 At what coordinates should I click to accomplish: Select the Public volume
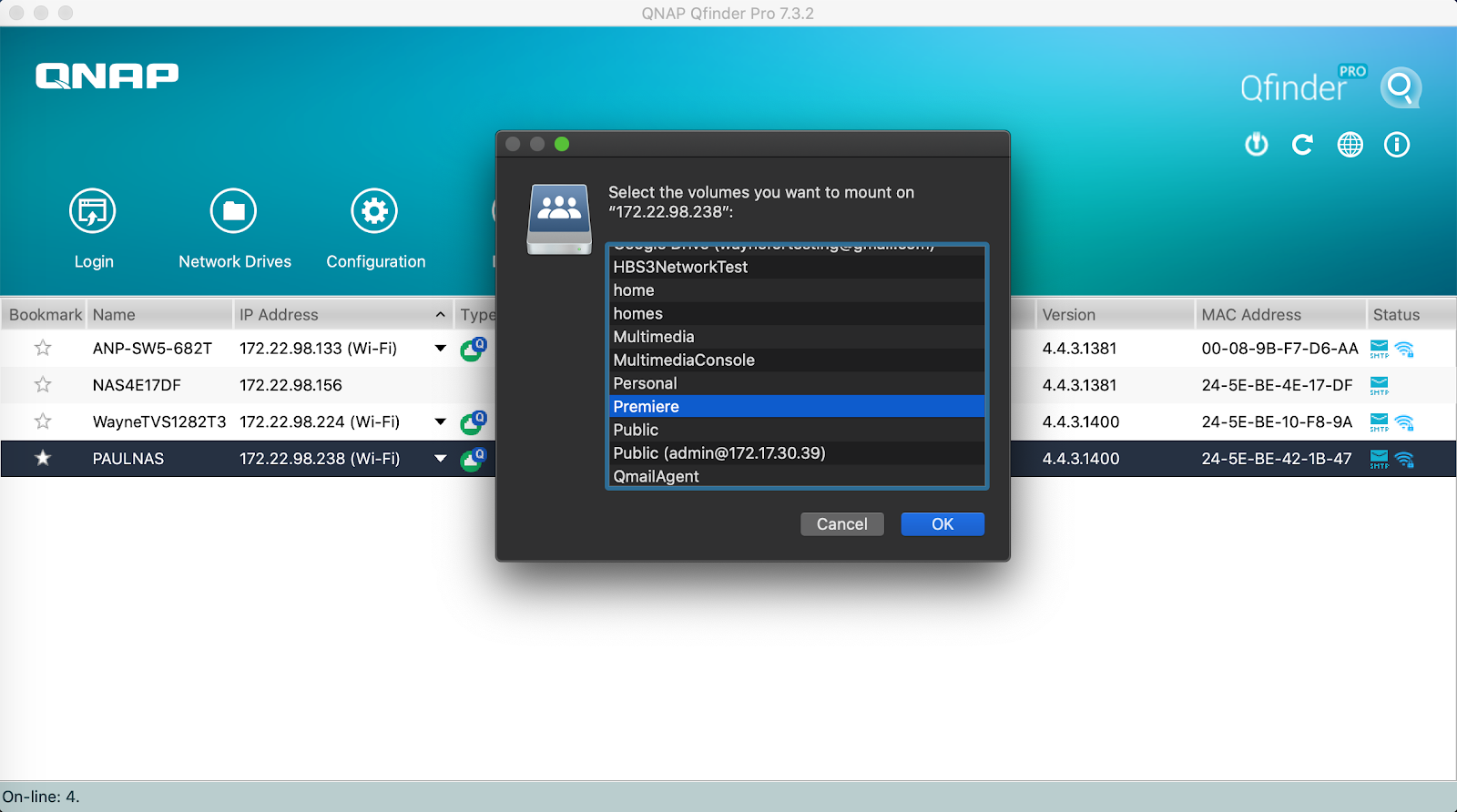(797, 430)
